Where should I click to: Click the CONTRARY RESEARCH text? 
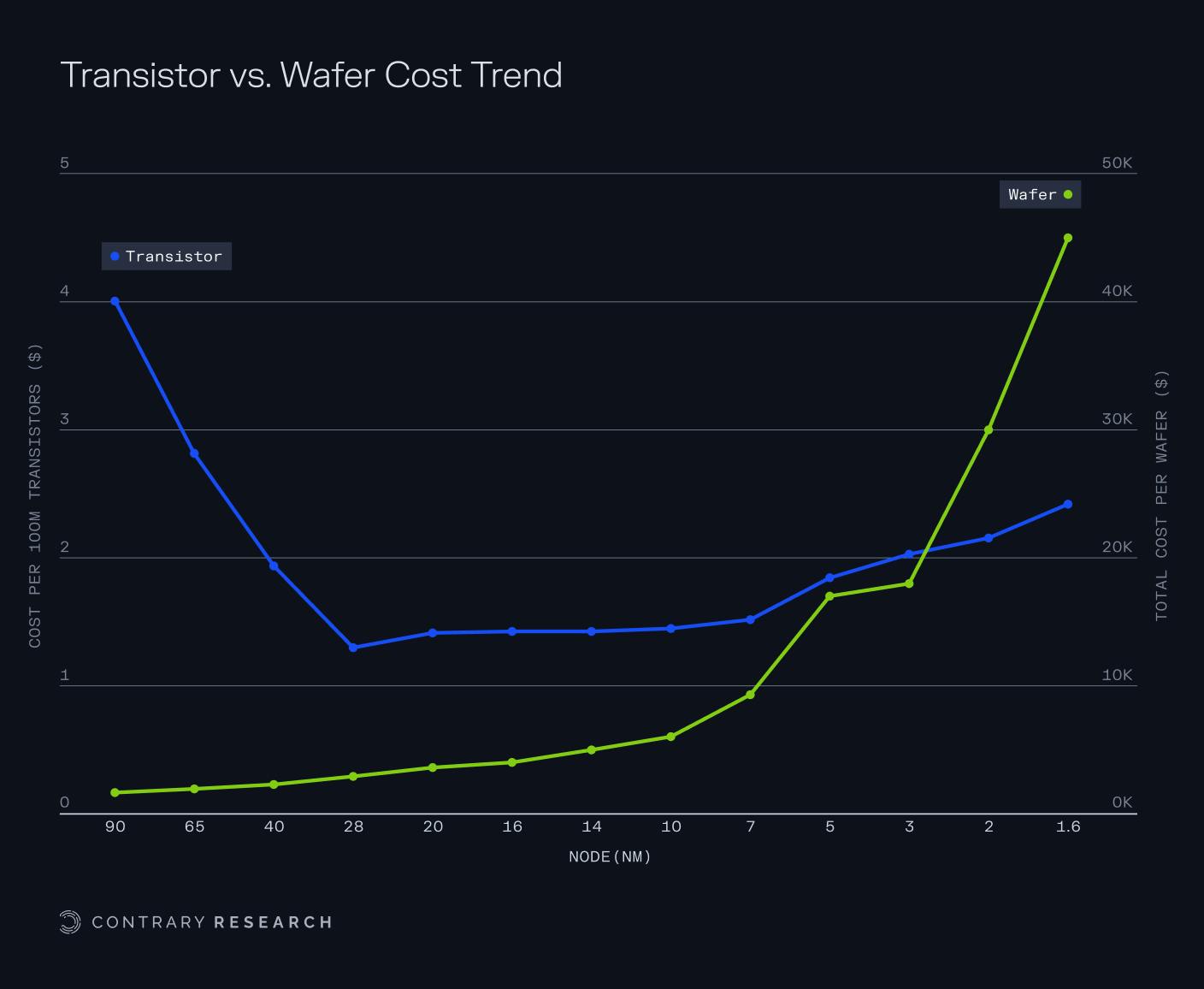(211, 922)
